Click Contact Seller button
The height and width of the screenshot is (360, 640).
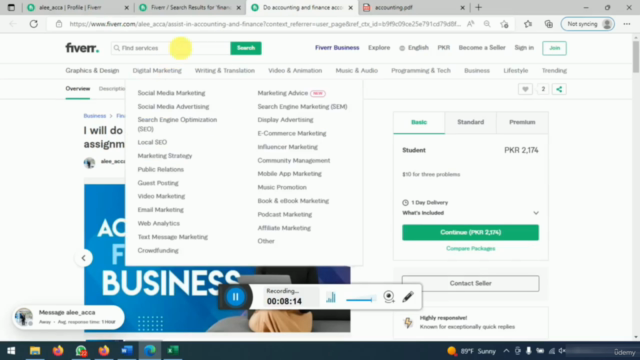point(470,283)
